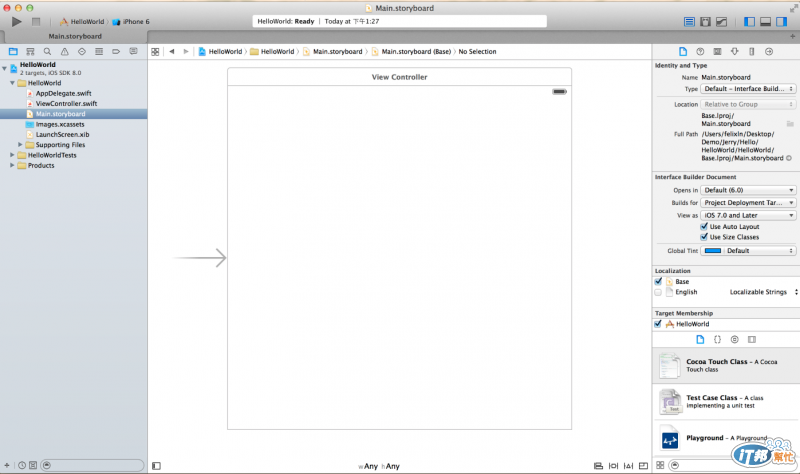Toggle the Navigator panel visibility
The height and width of the screenshot is (474, 800).
(x=749, y=21)
